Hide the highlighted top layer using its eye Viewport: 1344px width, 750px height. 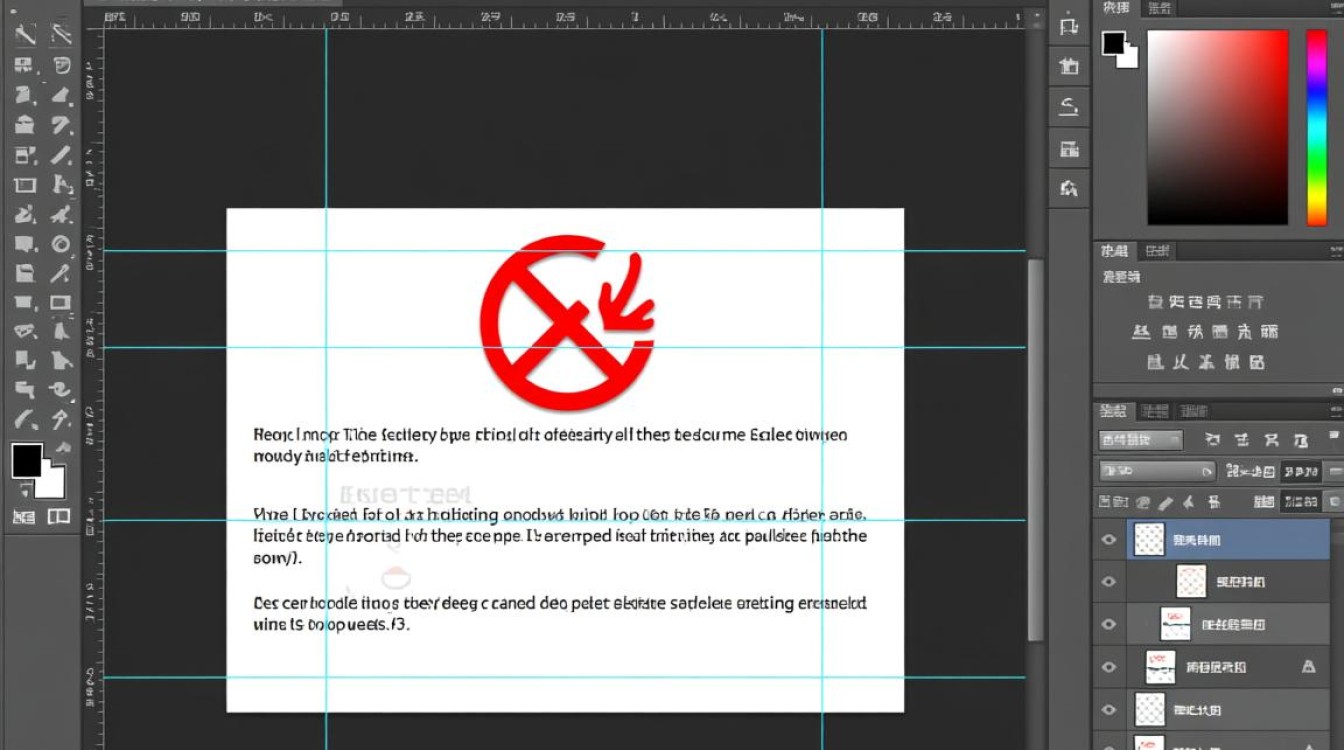pos(1109,540)
